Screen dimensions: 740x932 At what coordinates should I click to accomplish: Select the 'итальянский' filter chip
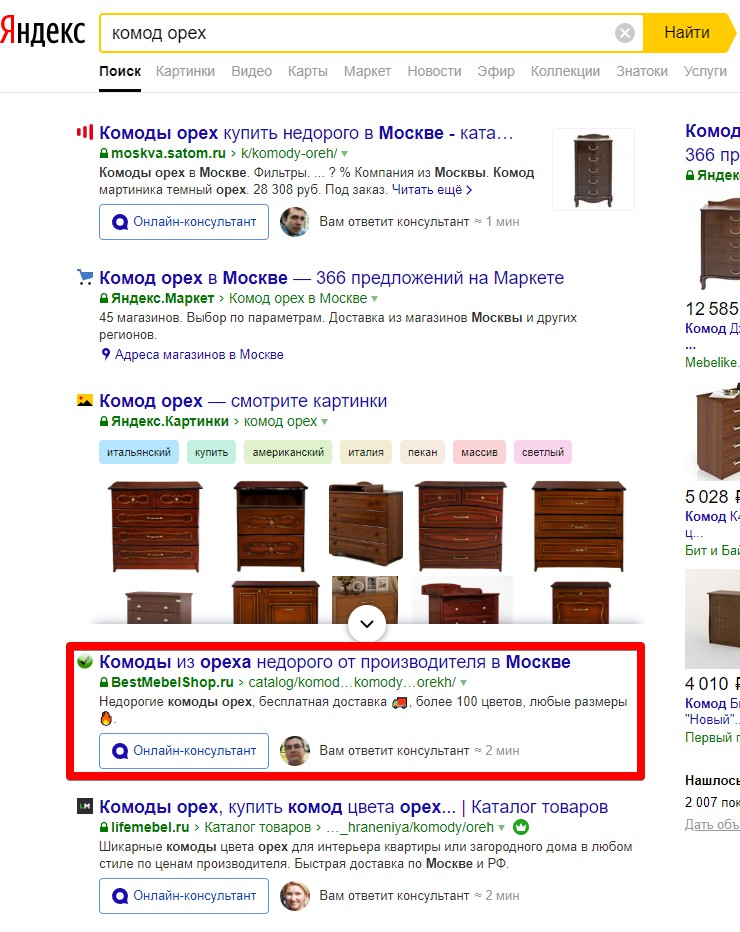pyautogui.click(x=138, y=452)
